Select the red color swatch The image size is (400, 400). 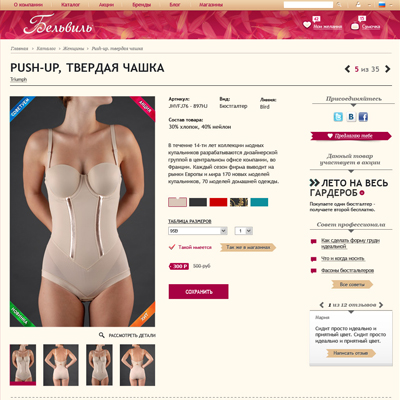click(x=218, y=202)
